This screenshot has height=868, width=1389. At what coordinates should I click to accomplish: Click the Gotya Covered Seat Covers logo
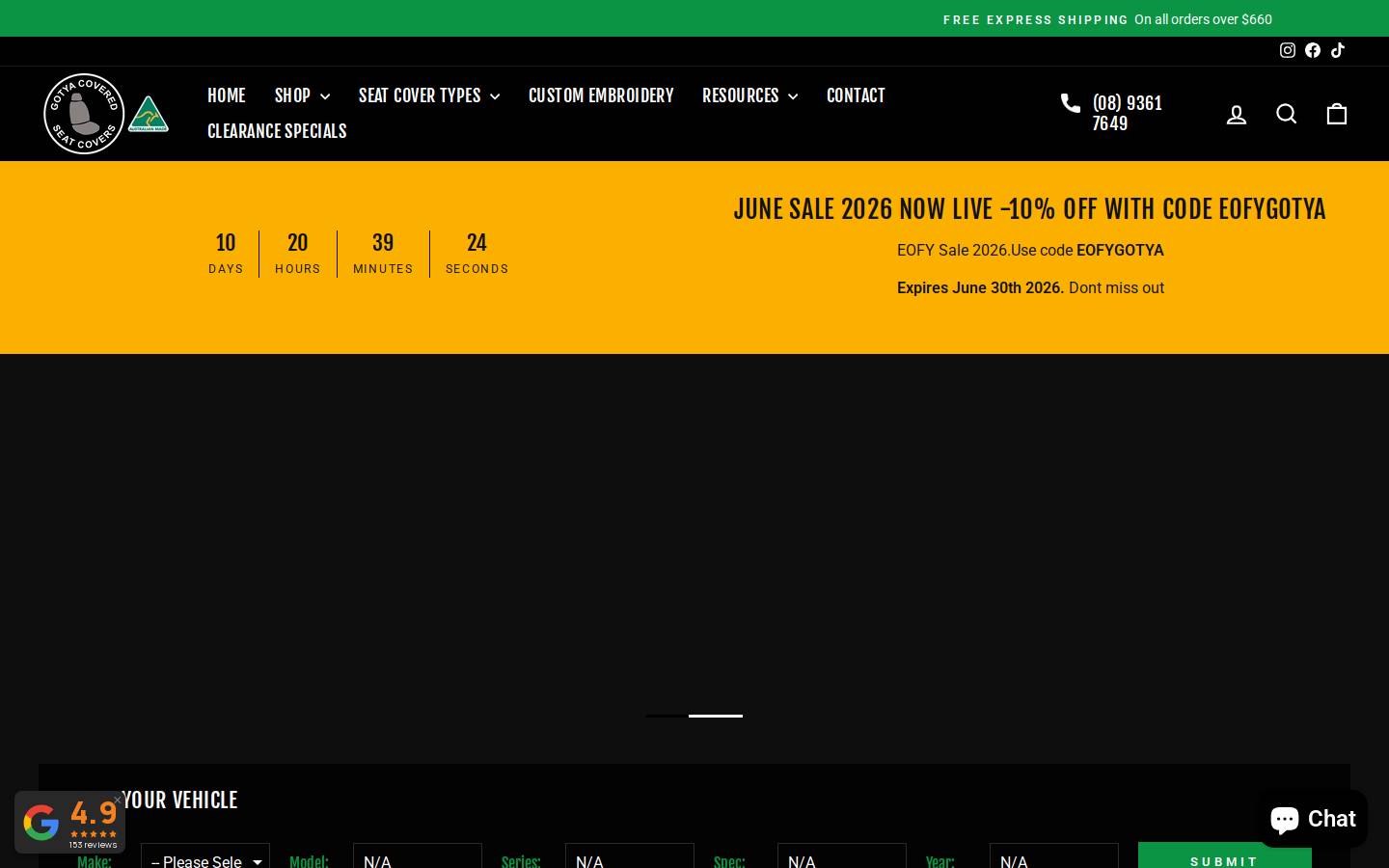tap(85, 114)
